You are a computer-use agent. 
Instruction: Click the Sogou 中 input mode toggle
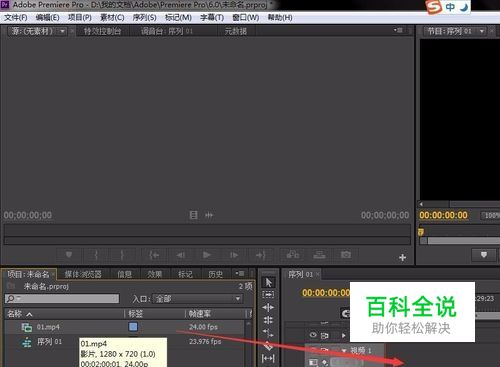click(x=450, y=7)
